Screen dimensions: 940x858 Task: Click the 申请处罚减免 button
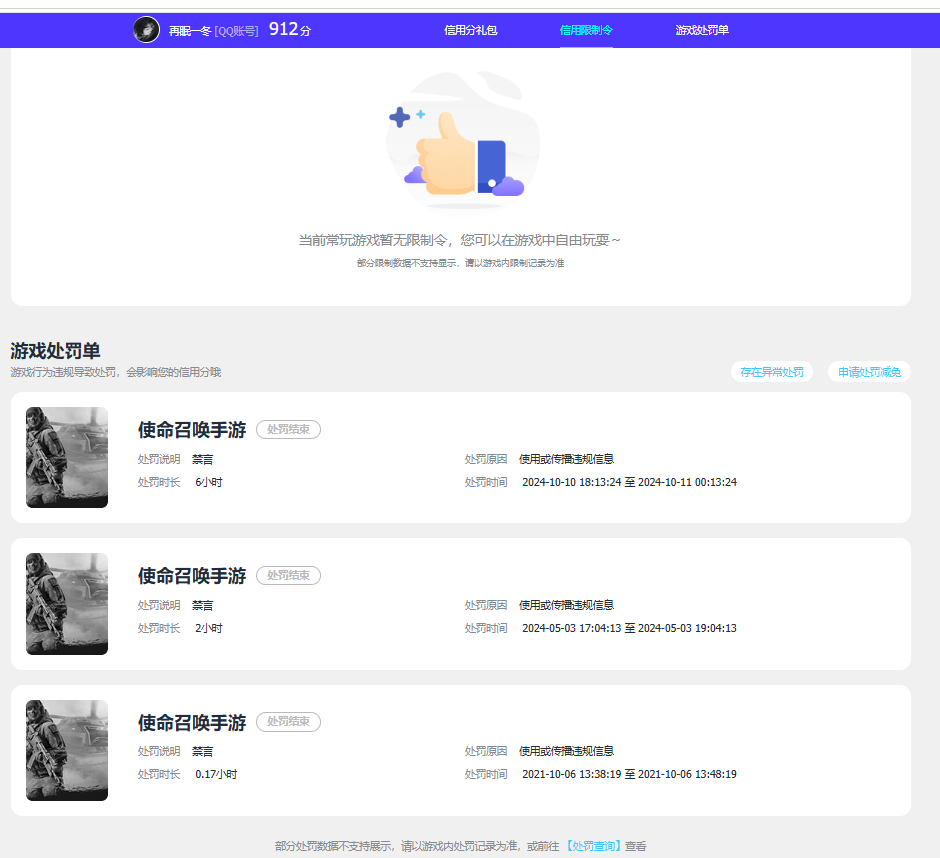[869, 372]
